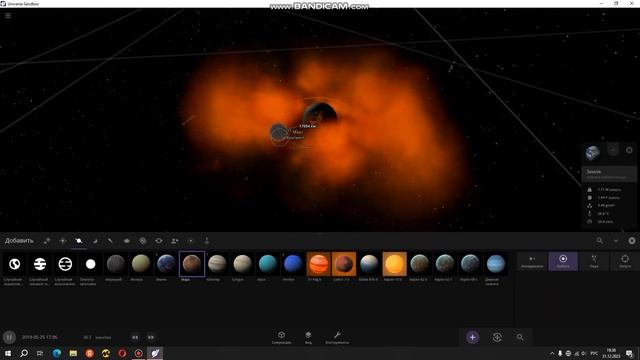Click the purple plus Add button
This screenshot has width=640, height=360.
[x=472, y=338]
